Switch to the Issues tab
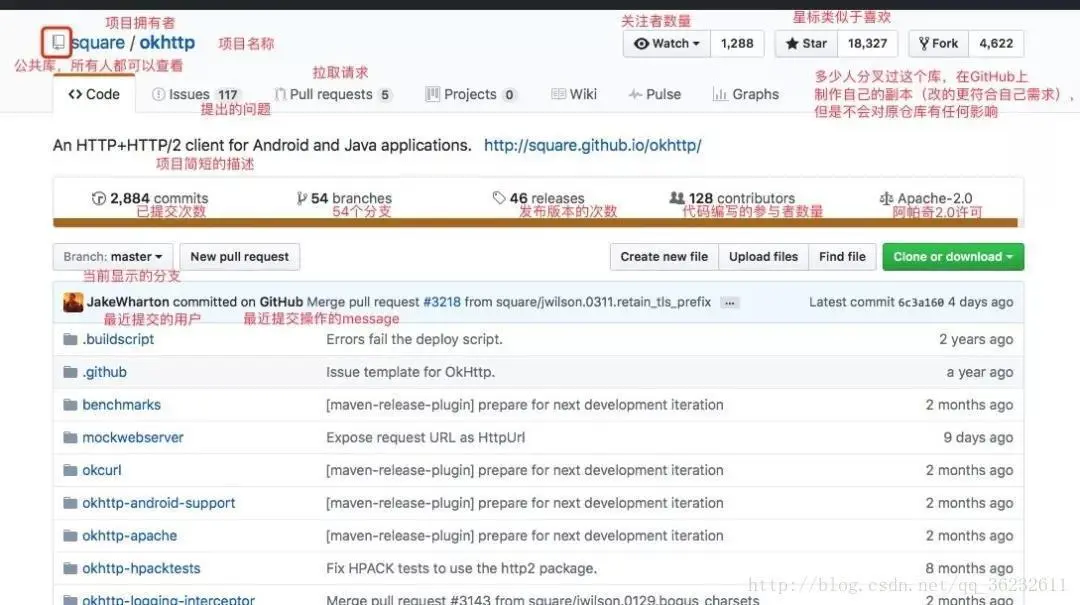 pyautogui.click(x=189, y=93)
